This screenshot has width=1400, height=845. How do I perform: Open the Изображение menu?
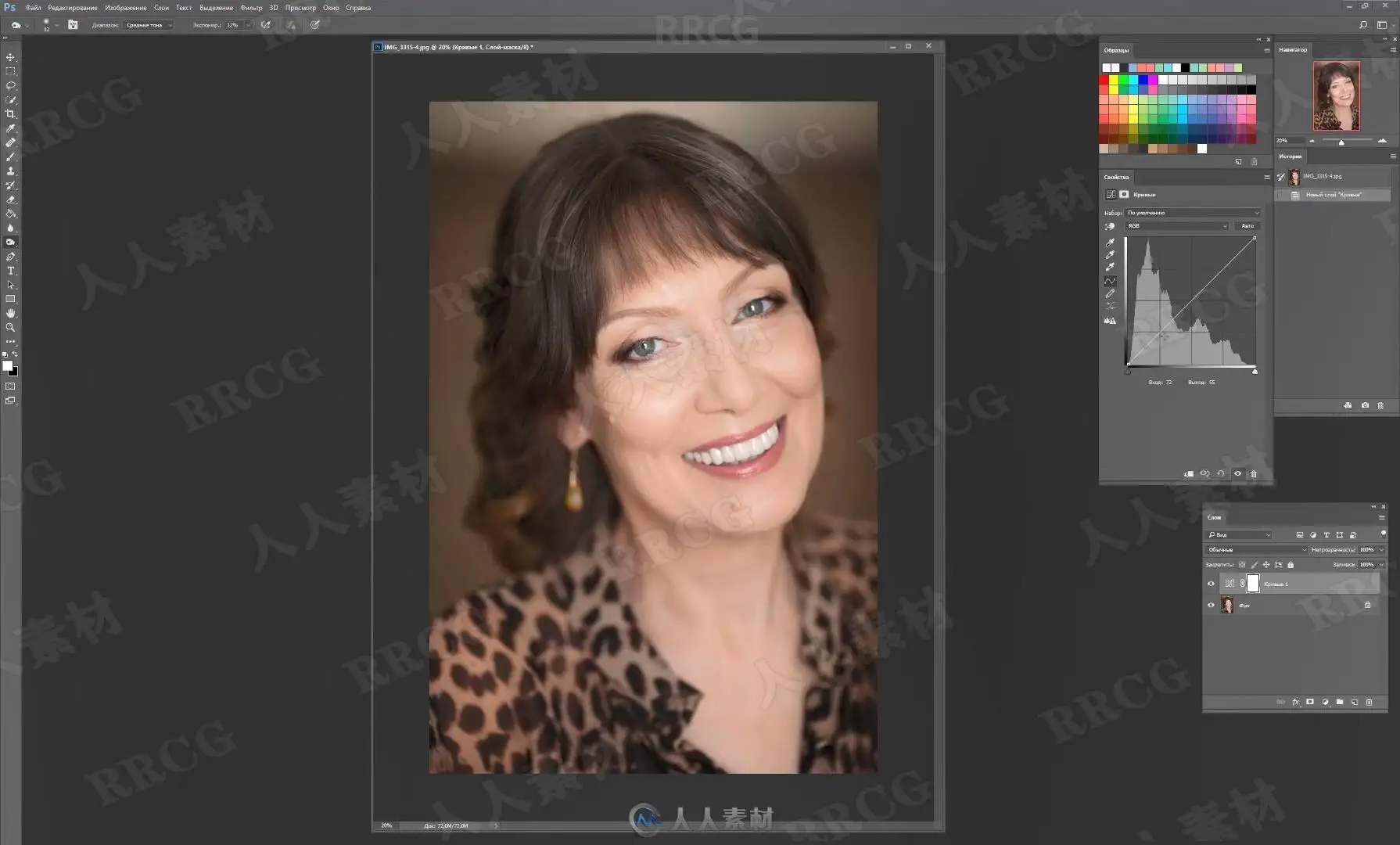tap(126, 8)
